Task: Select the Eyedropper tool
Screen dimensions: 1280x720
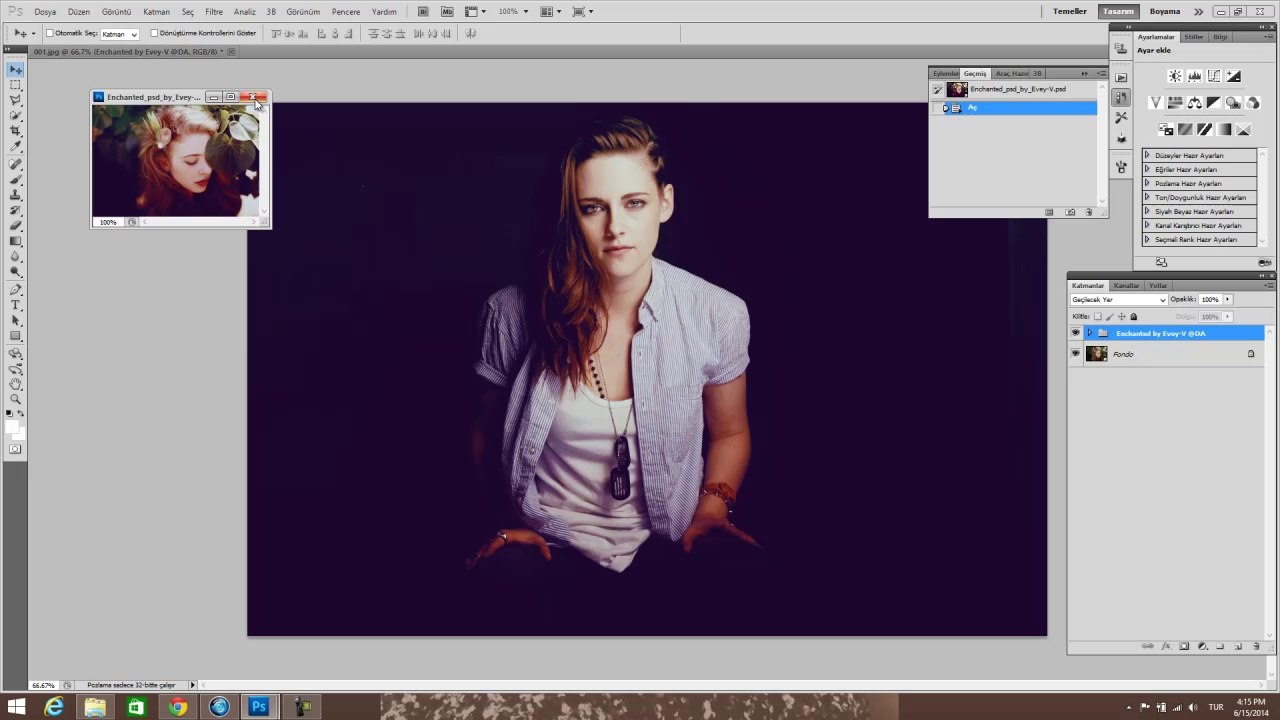Action: pyautogui.click(x=16, y=147)
